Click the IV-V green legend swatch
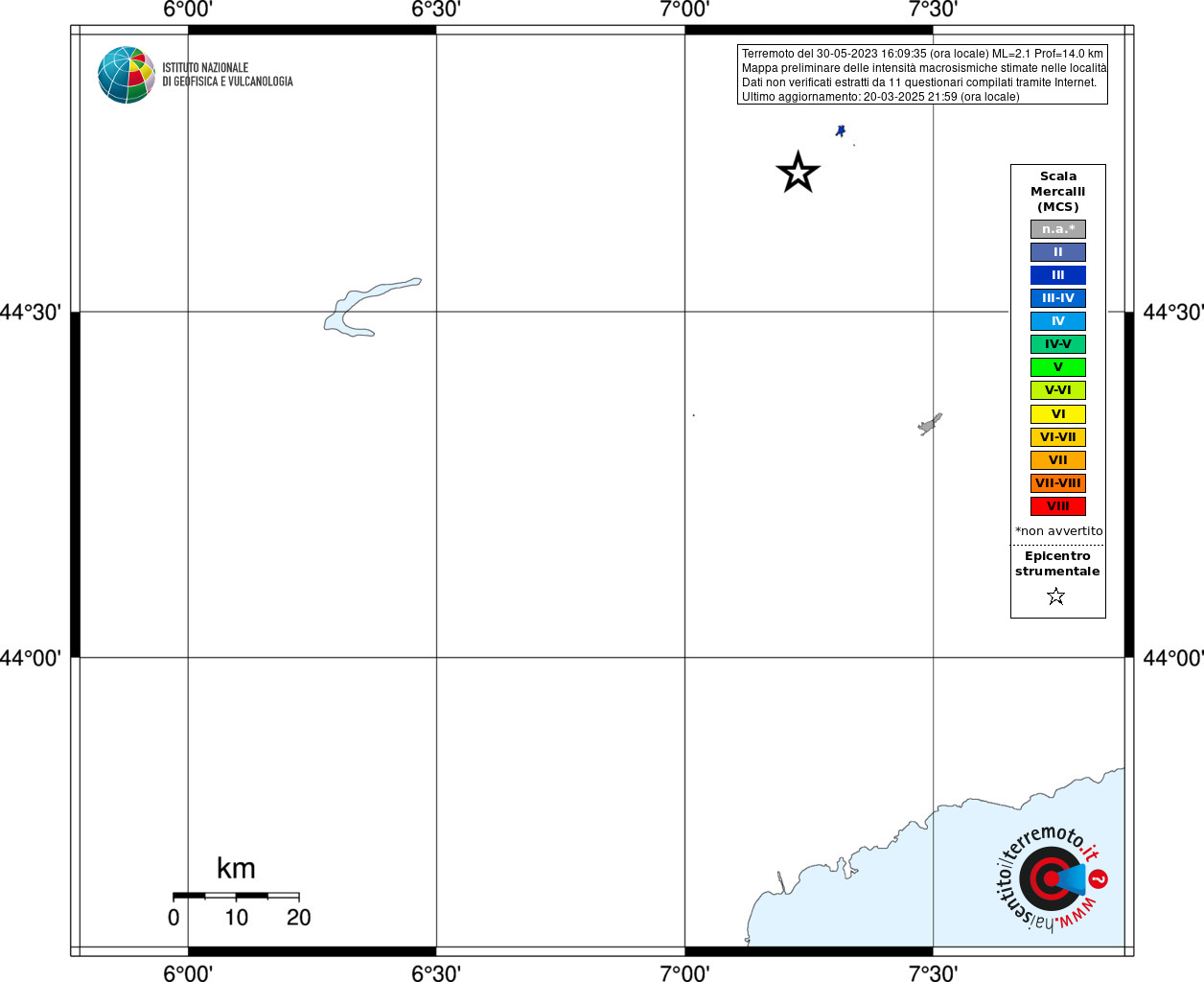This screenshot has width=1204, height=982. 1058,344
